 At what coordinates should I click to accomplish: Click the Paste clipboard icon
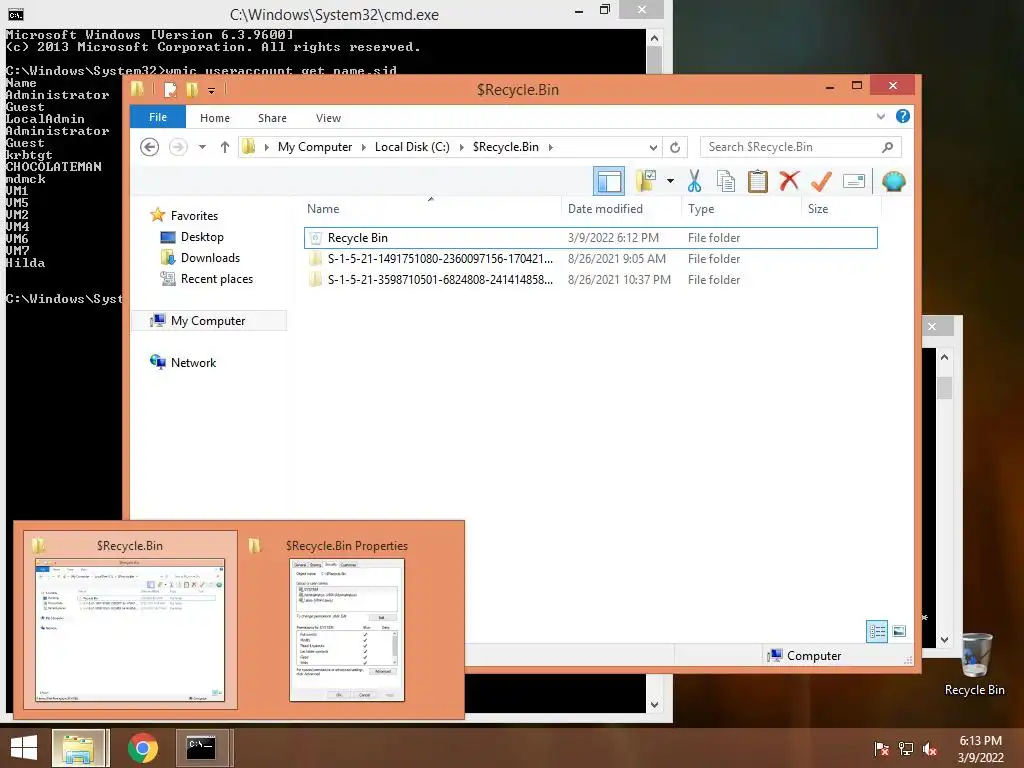(x=758, y=181)
